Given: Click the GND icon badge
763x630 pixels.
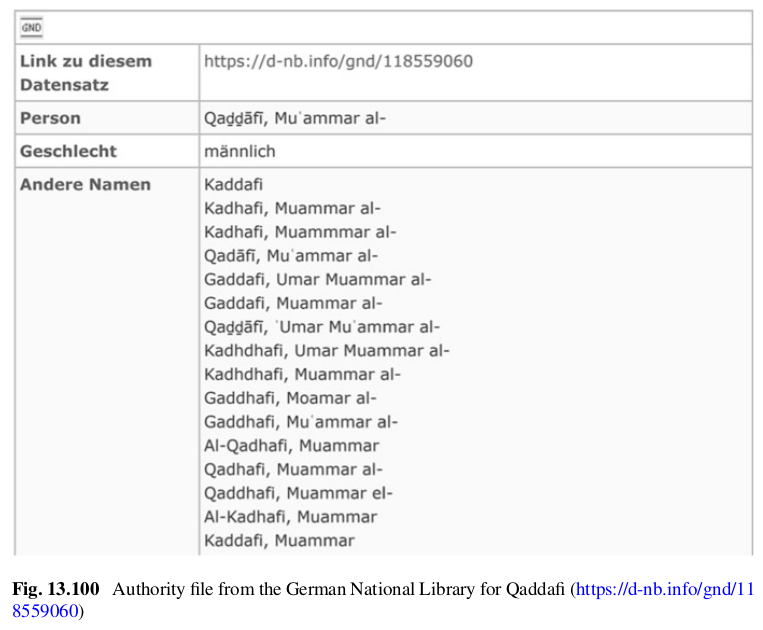Looking at the screenshot, I should click(x=32, y=27).
